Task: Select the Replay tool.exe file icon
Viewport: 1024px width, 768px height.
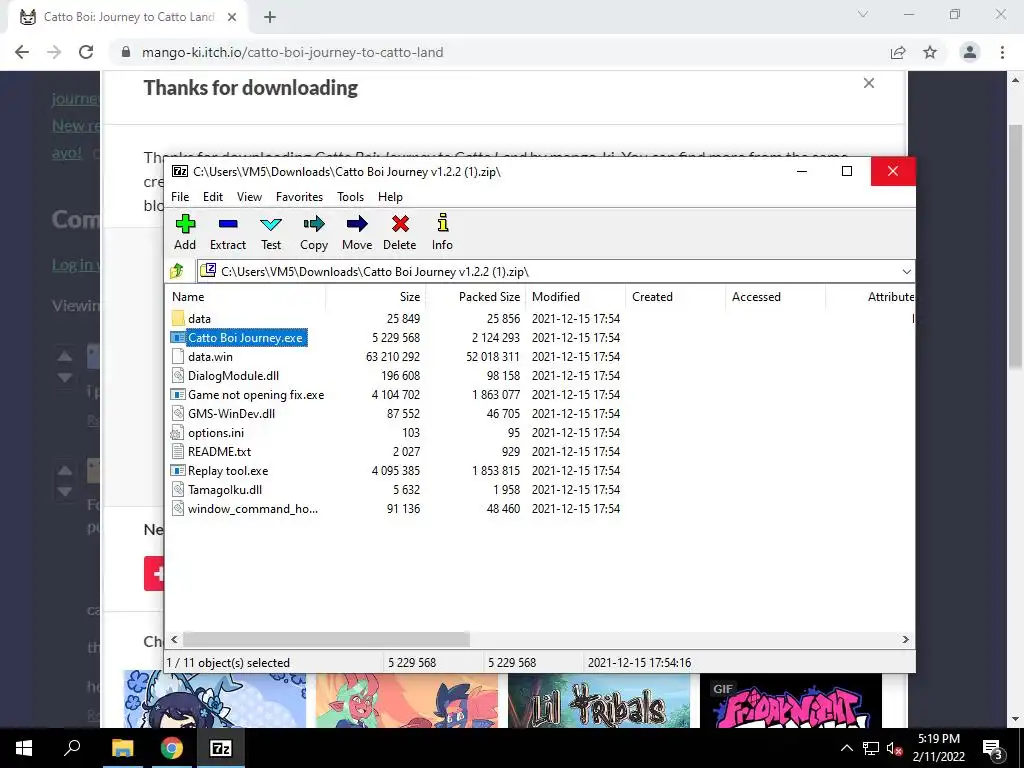Action: (178, 470)
